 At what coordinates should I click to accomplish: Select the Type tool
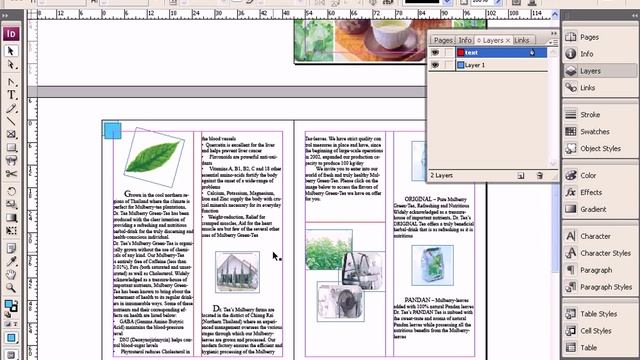(x=11, y=95)
